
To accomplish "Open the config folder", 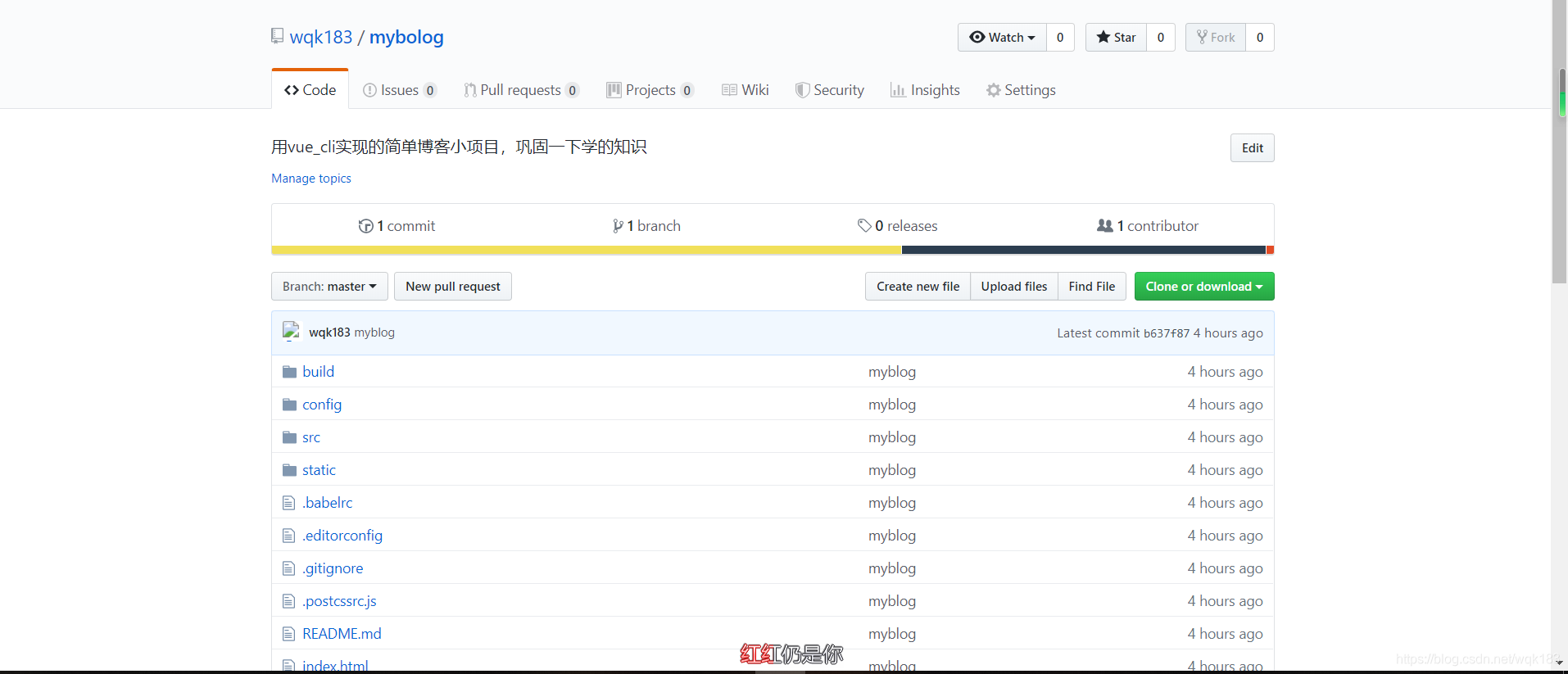I will tap(322, 405).
